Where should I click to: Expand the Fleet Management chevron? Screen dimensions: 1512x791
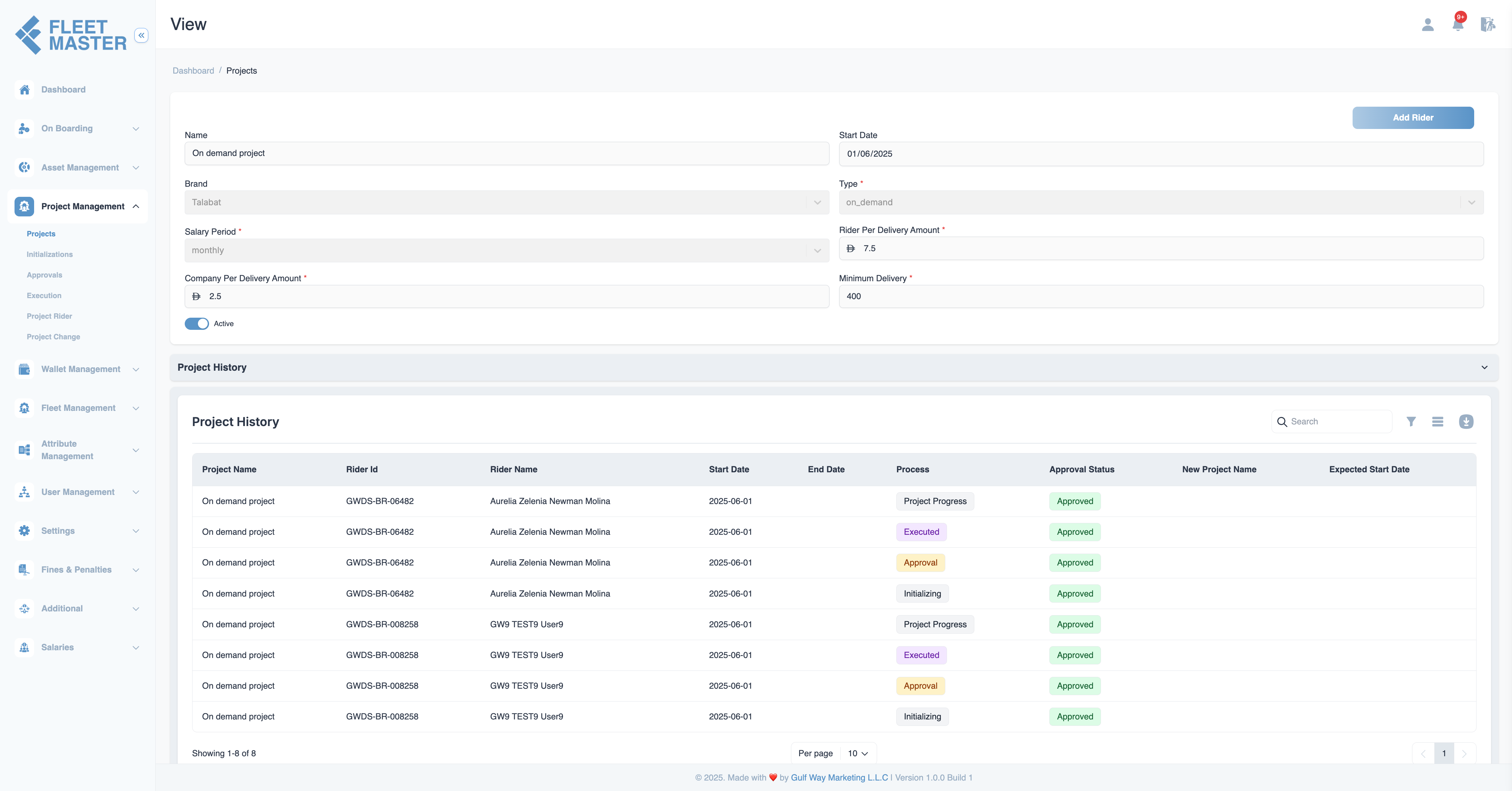point(135,408)
